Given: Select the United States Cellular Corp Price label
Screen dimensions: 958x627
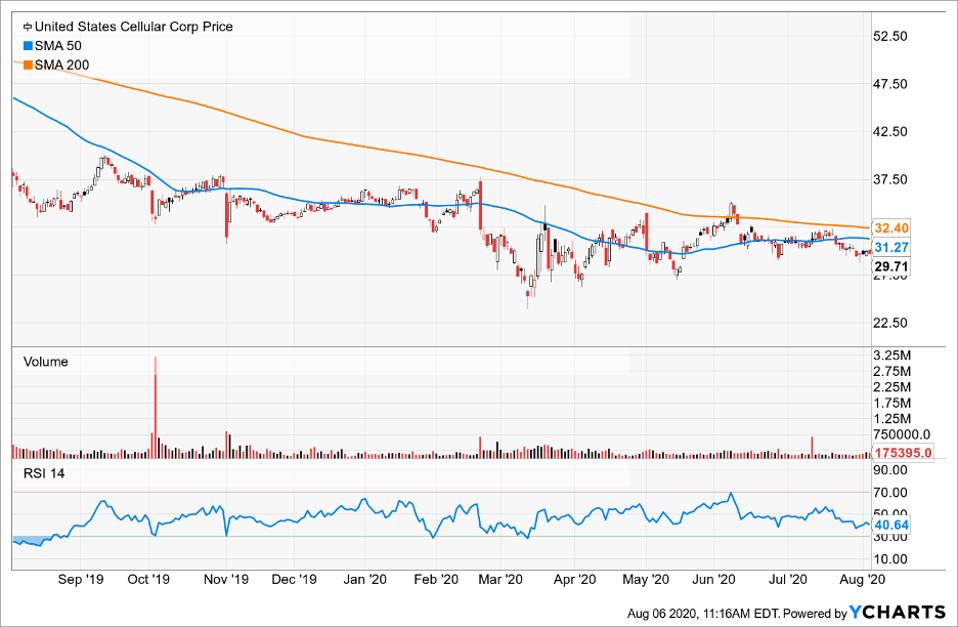Looking at the screenshot, I should coord(134,27).
